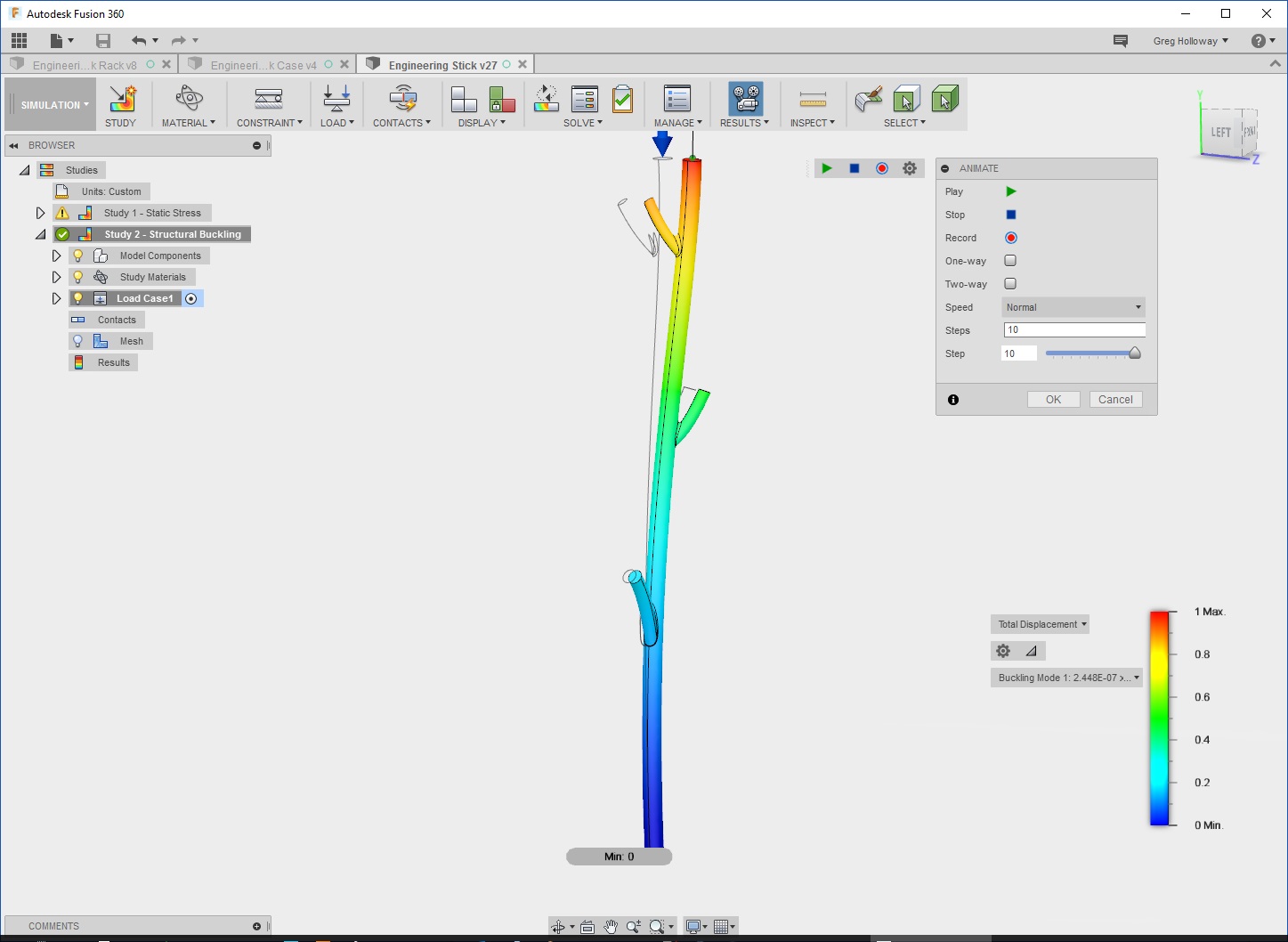Open the Contacts tool
The width and height of the screenshot is (1288, 942).
pos(401,104)
